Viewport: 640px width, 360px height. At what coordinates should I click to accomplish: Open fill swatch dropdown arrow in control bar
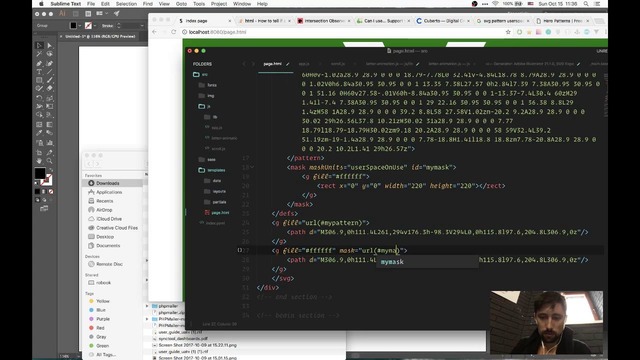(x=80, y=25)
